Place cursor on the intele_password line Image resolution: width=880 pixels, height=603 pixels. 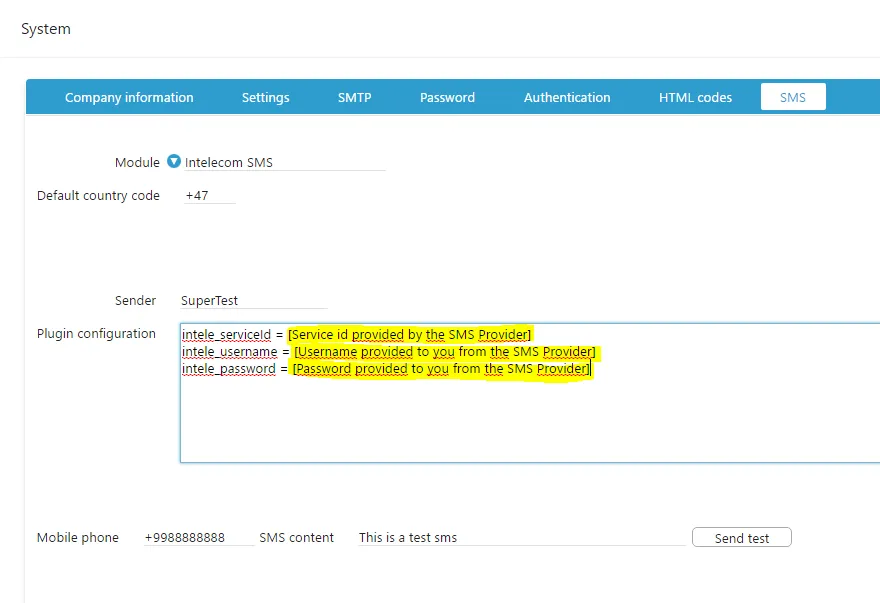point(386,369)
